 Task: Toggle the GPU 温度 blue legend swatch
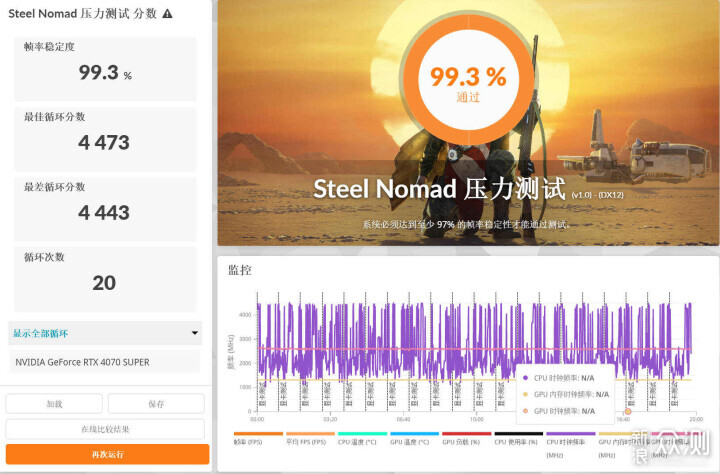coord(415,433)
